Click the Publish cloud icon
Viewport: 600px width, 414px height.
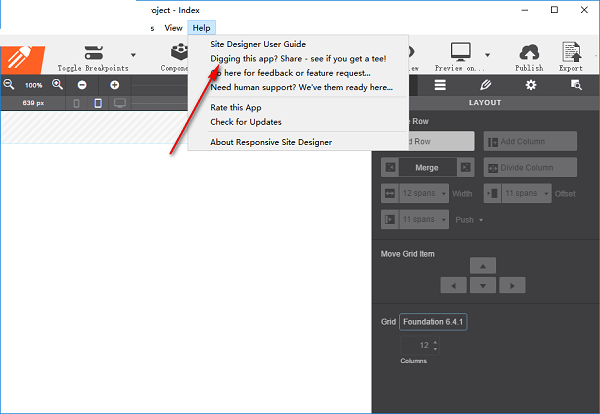click(x=529, y=52)
